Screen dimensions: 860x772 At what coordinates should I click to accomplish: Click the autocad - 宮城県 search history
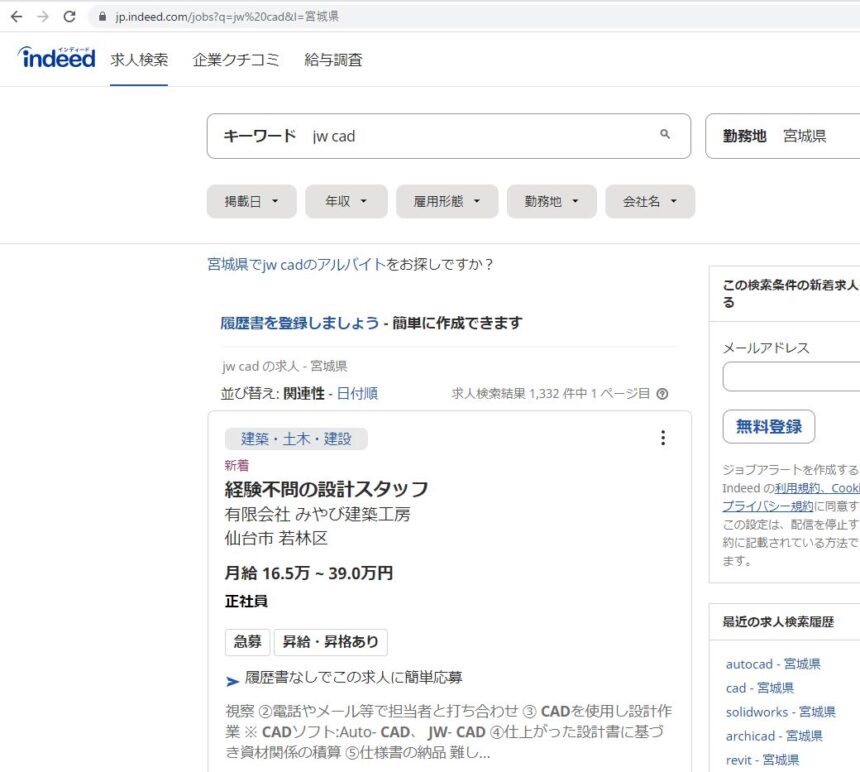tap(773, 664)
